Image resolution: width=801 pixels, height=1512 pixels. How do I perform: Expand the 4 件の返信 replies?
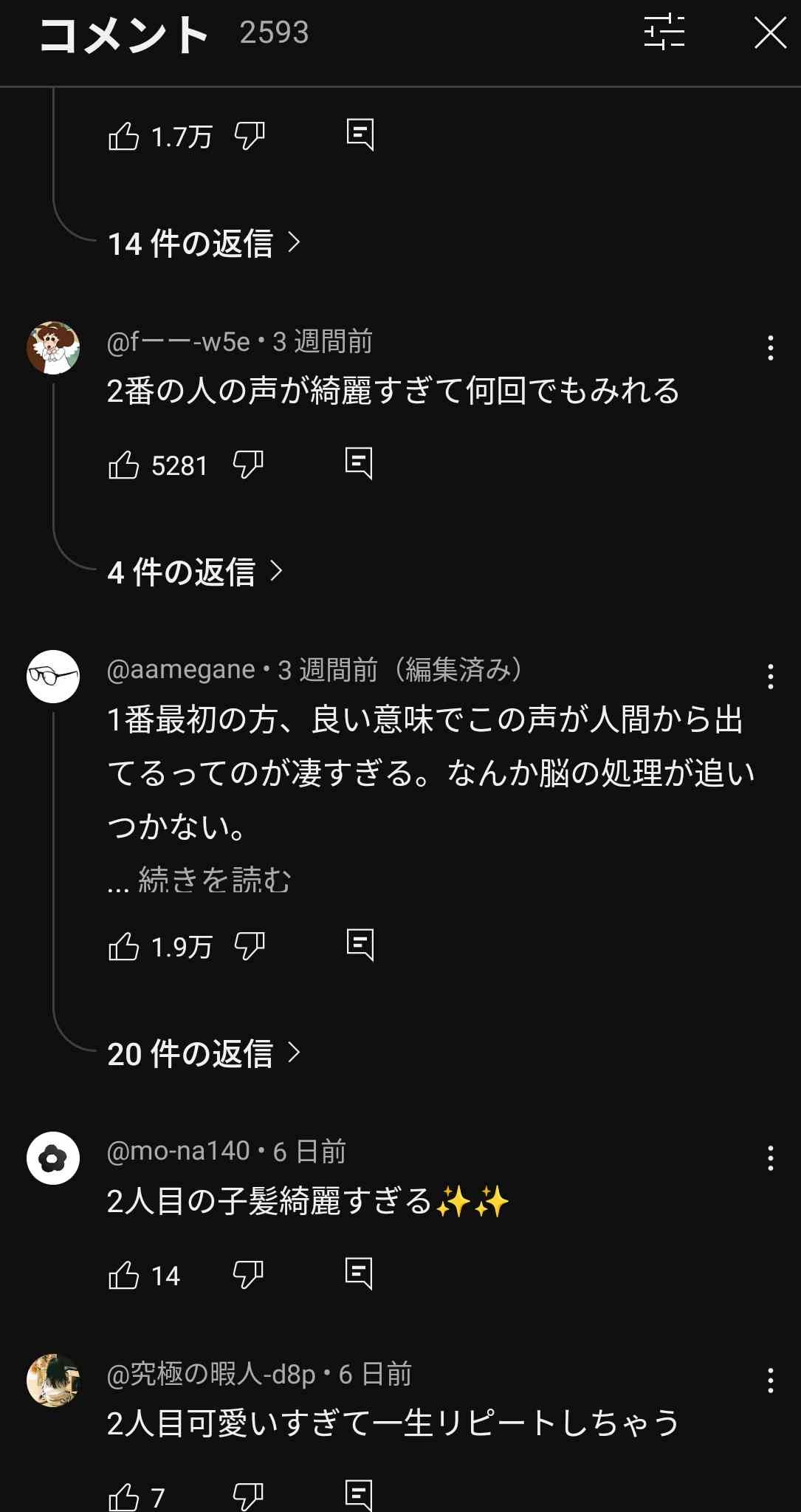pyautogui.click(x=194, y=572)
